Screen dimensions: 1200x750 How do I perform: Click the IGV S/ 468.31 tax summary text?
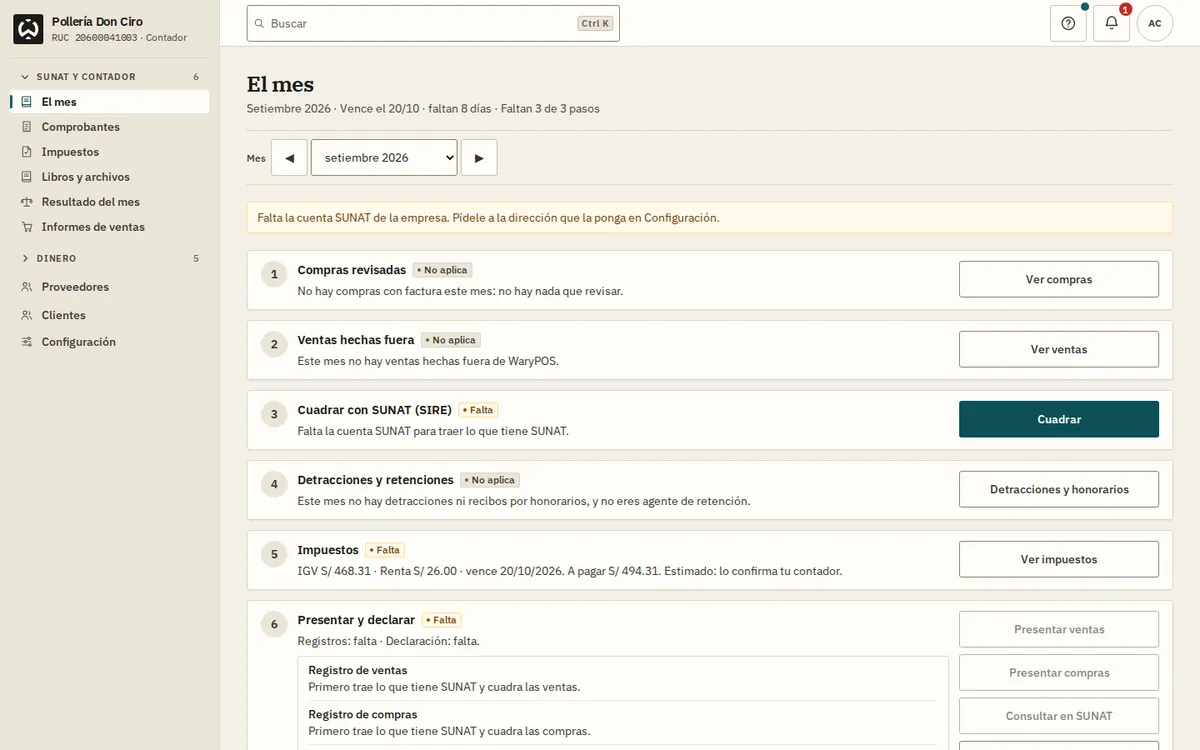569,571
